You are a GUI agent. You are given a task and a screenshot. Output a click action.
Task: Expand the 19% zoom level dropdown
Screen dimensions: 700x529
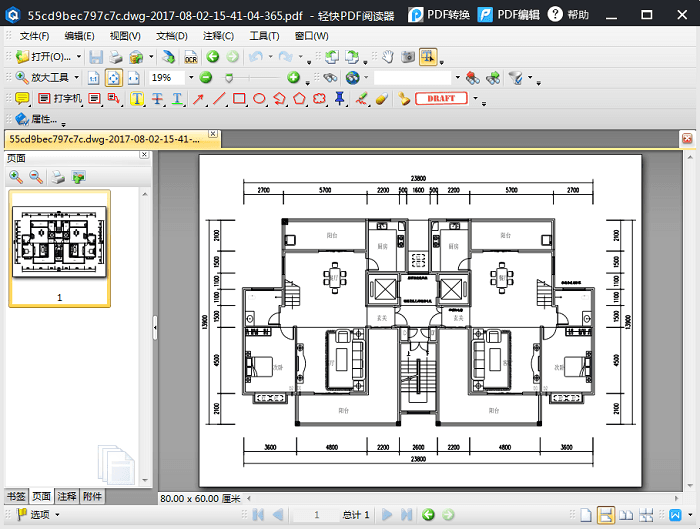[x=190, y=78]
